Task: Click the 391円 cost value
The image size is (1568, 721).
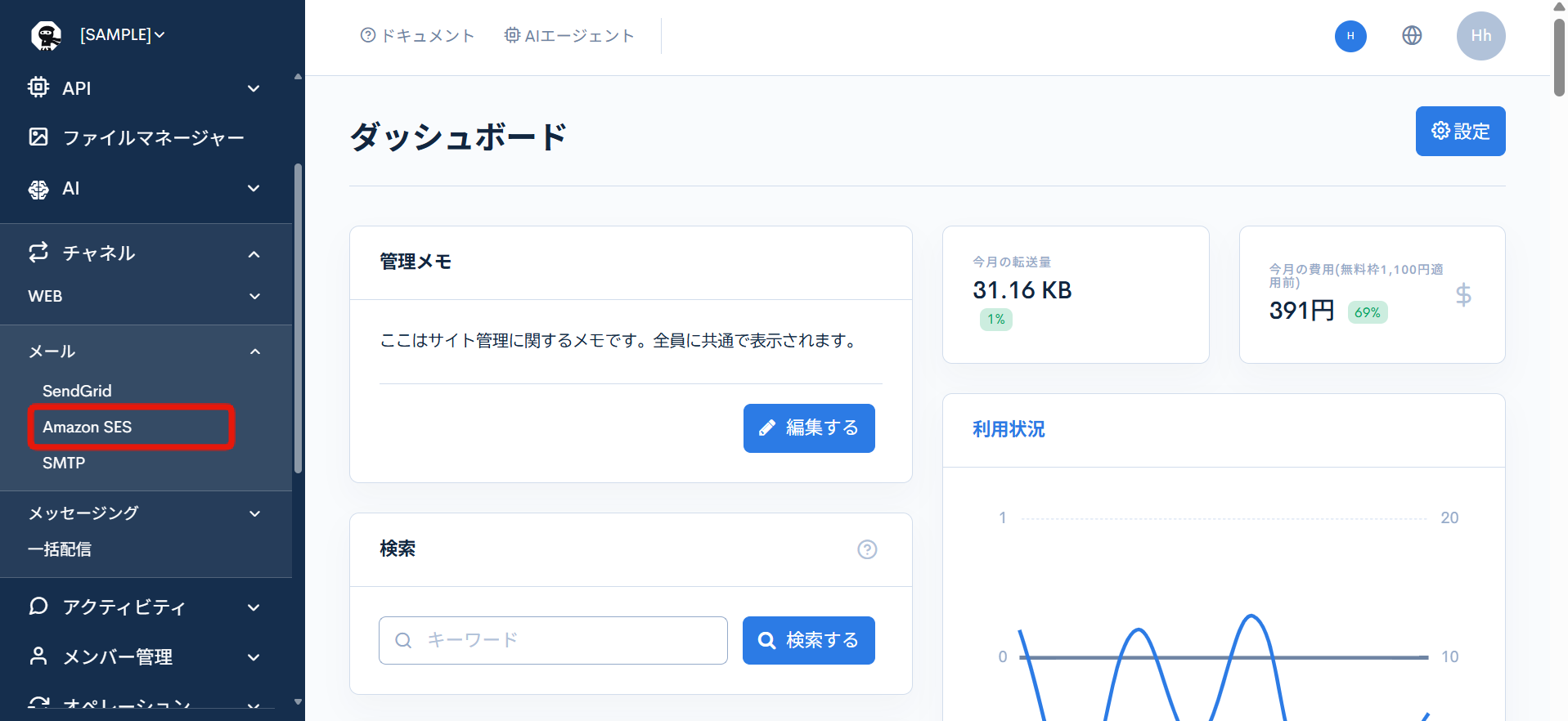Action: [1301, 311]
